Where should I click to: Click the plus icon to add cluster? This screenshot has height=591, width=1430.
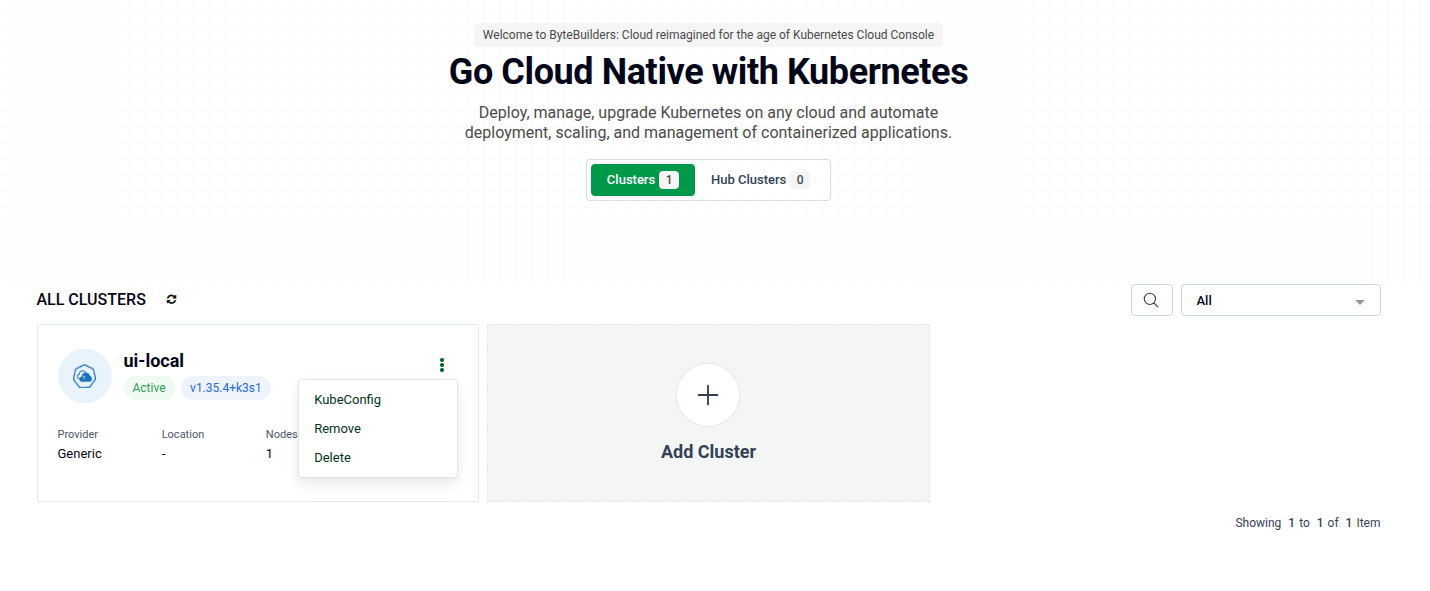(x=708, y=395)
